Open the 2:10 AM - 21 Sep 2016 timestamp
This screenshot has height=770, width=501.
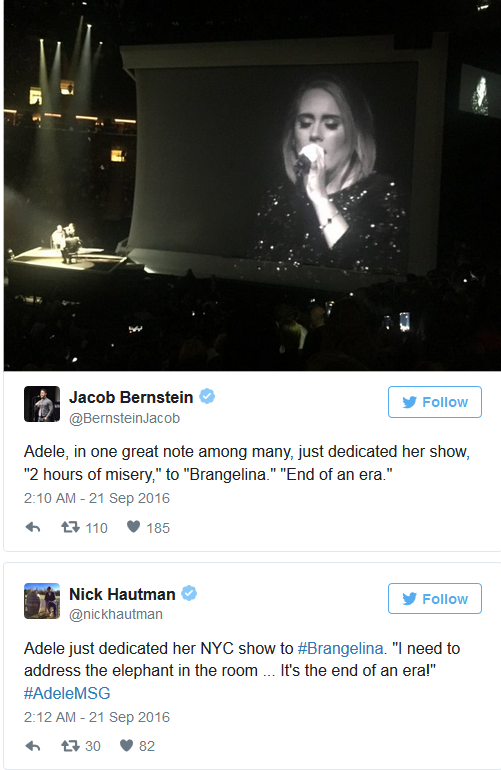pos(97,498)
